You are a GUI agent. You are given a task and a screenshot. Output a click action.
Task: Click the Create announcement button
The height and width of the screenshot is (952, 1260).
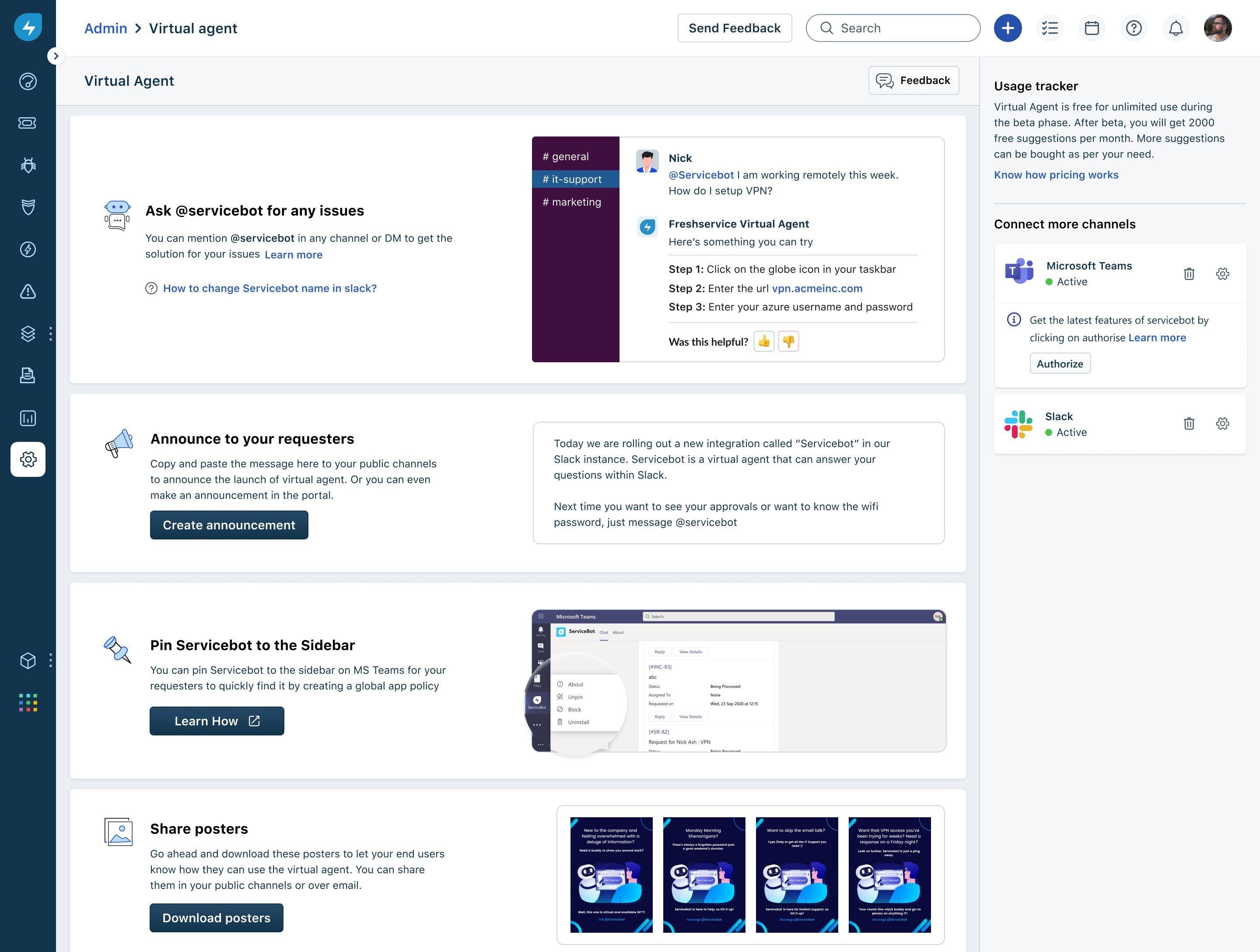(x=228, y=525)
